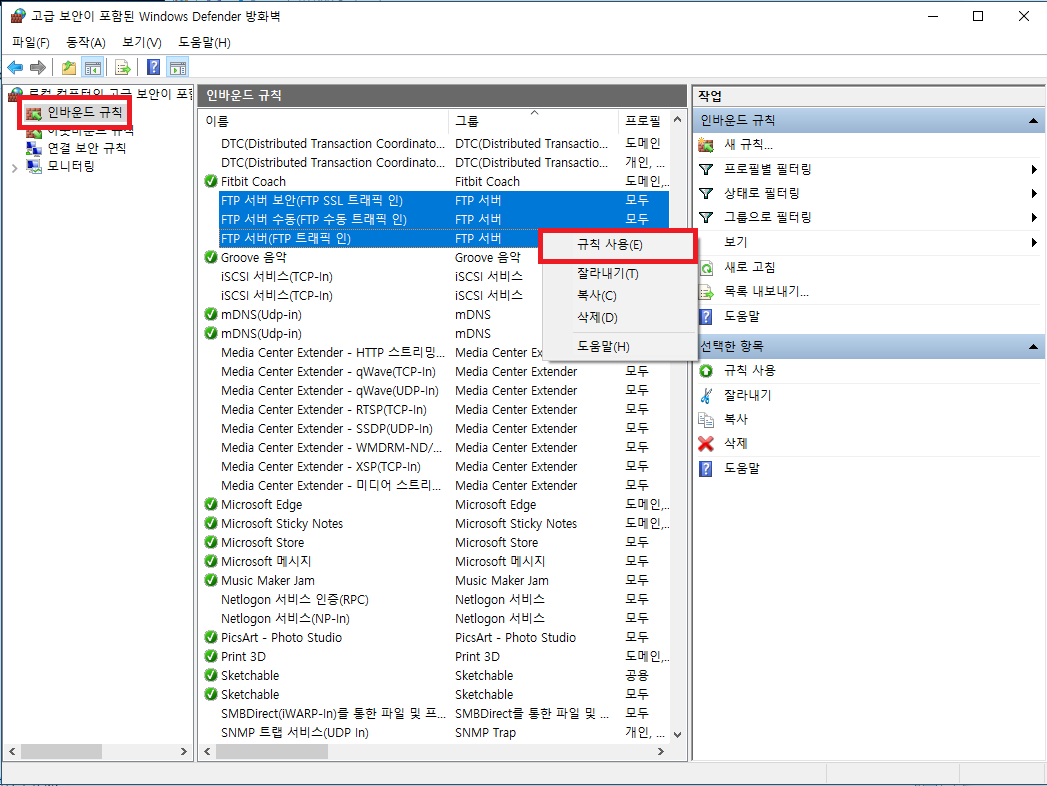The width and height of the screenshot is (1047, 786).
Task: Click the rule list vertical scroll up arrow
Action: tap(678, 120)
